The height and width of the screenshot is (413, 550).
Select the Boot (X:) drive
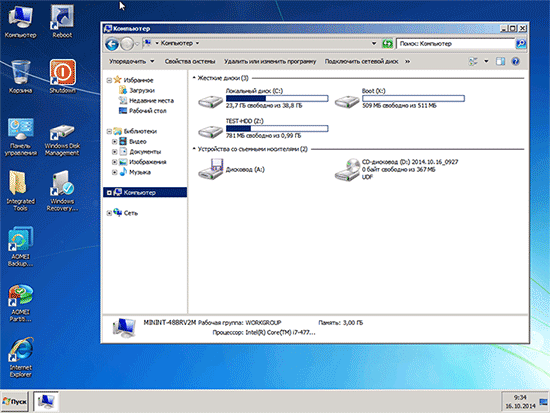click(399, 98)
